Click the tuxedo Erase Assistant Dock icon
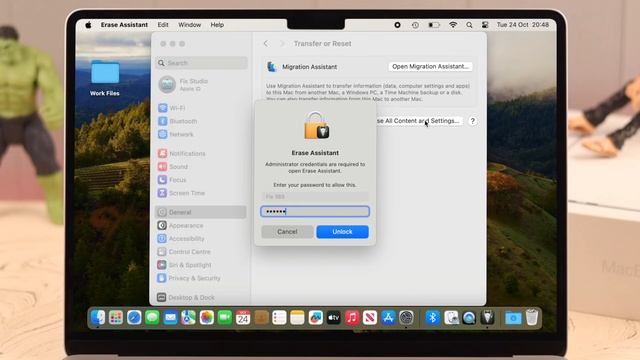This screenshot has width=640, height=360. pyautogui.click(x=487, y=318)
